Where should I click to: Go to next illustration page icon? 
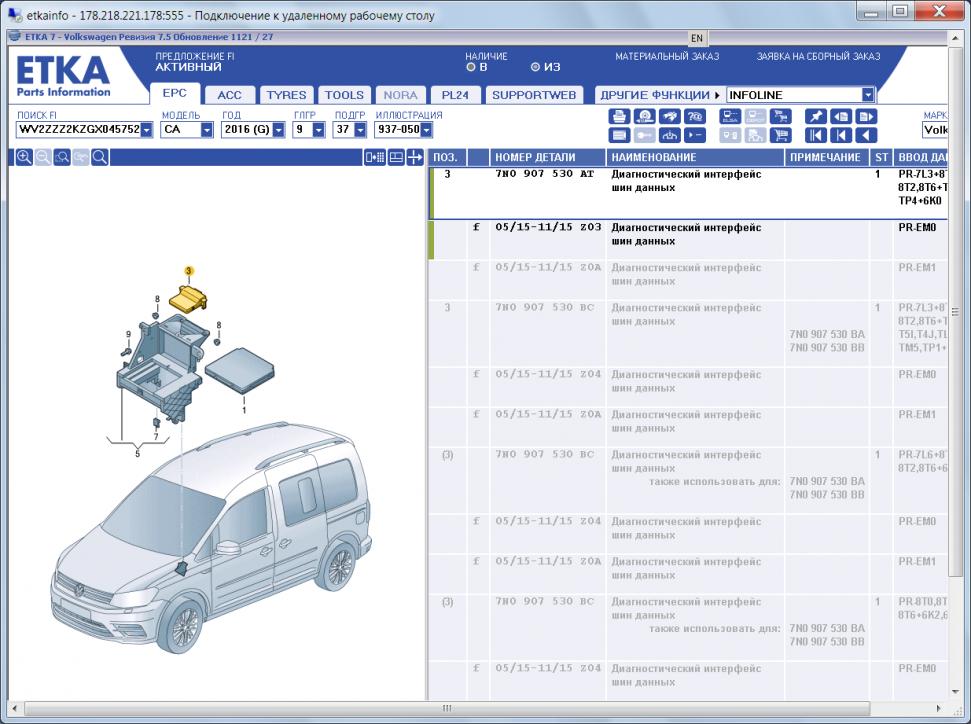point(866,116)
